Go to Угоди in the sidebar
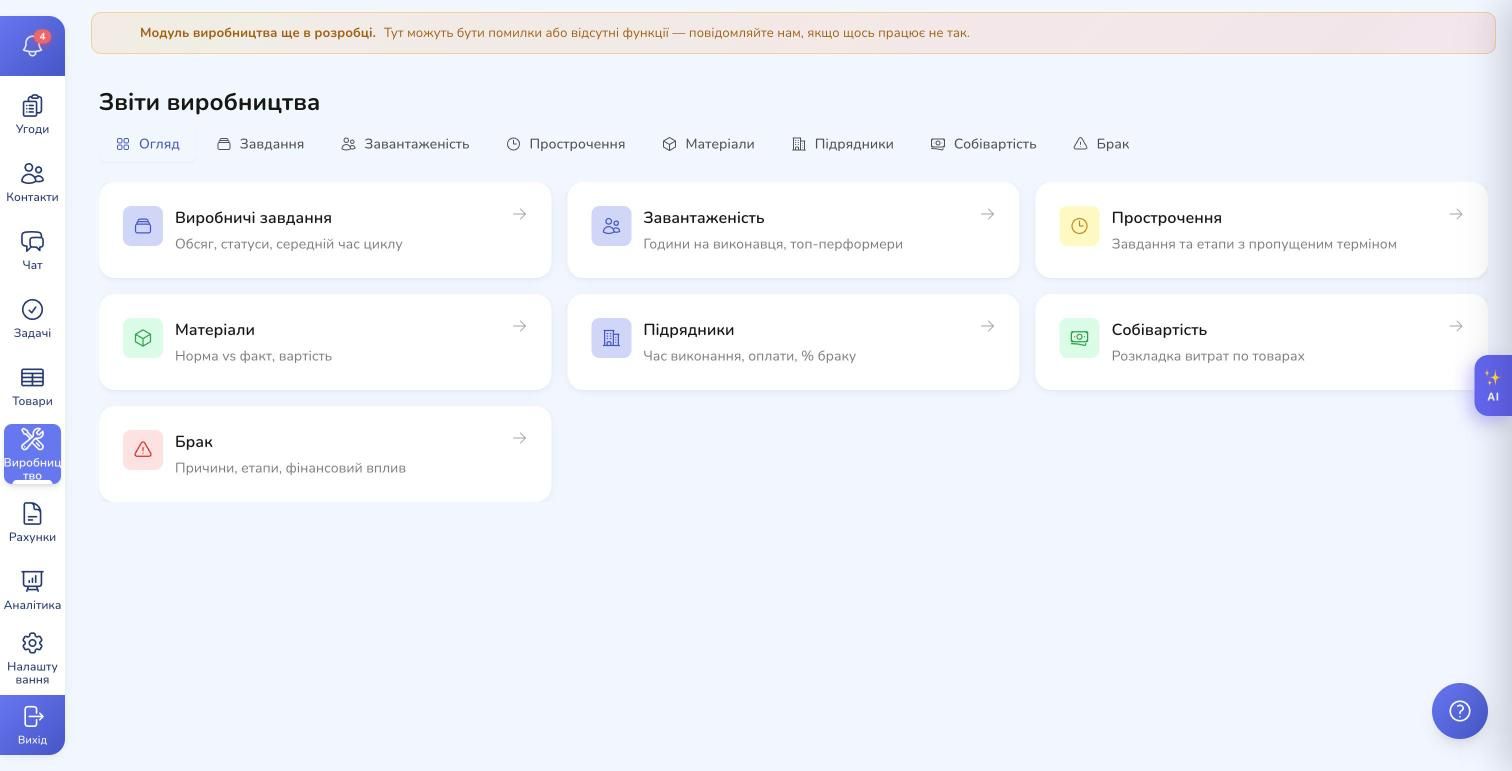 point(32,114)
